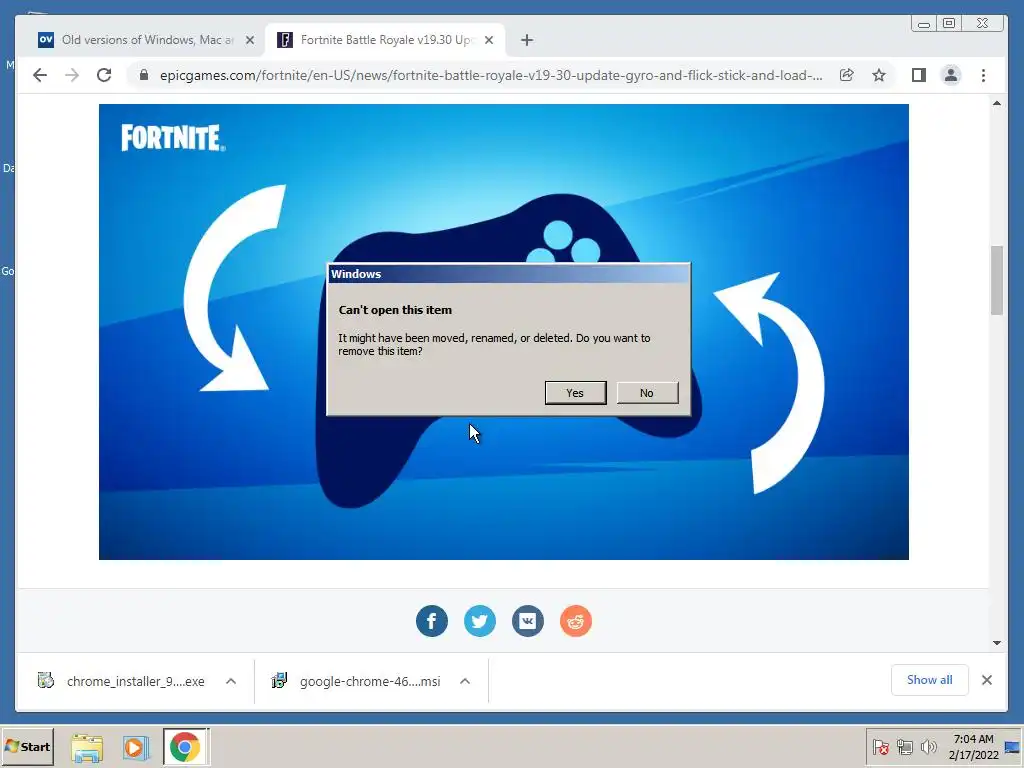Viewport: 1024px width, 768px height.
Task: Click Show desktop icon in tray
Action: click(x=1014, y=747)
